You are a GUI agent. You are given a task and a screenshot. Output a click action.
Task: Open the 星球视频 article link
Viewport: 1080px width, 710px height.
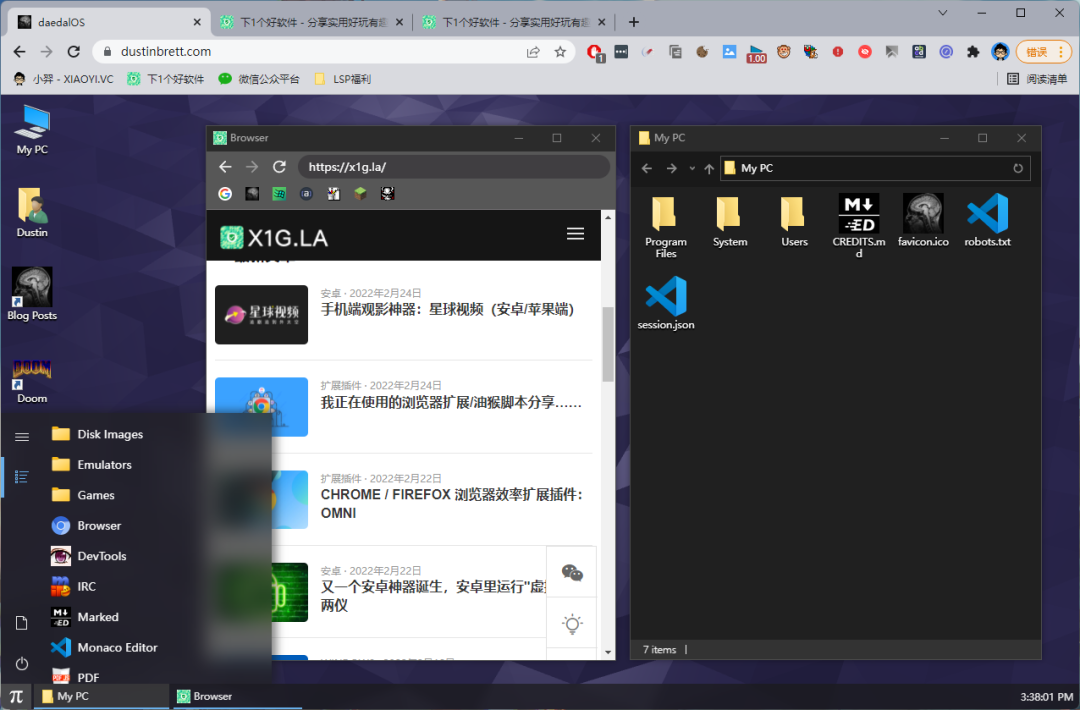[447, 310]
